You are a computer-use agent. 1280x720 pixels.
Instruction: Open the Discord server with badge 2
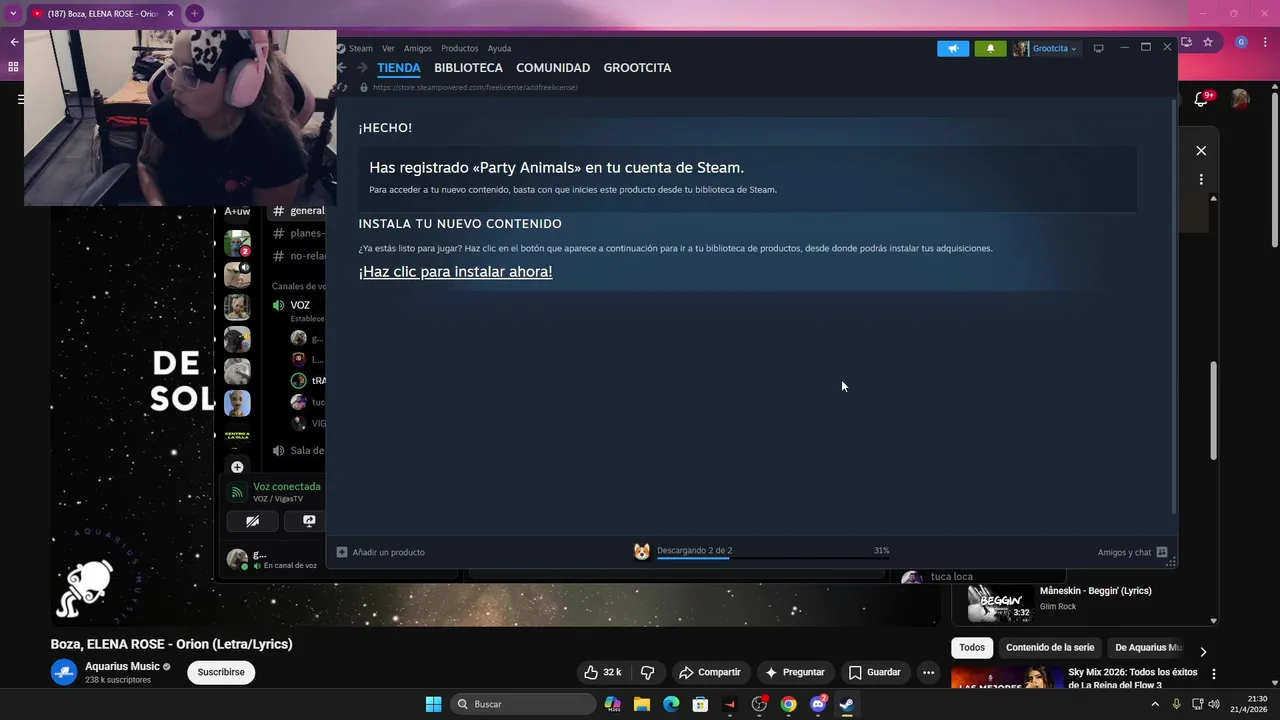pyautogui.click(x=237, y=243)
